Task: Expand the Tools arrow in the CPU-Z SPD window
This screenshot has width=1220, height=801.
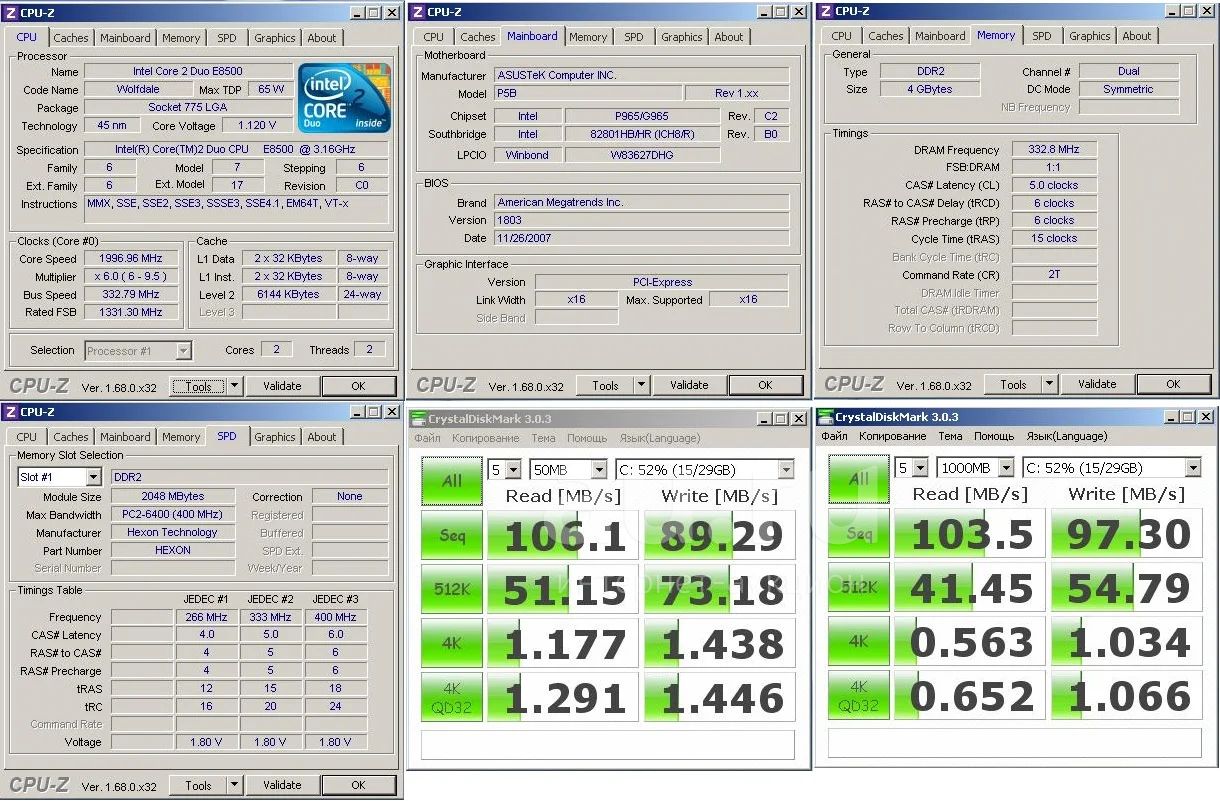Action: point(235,785)
